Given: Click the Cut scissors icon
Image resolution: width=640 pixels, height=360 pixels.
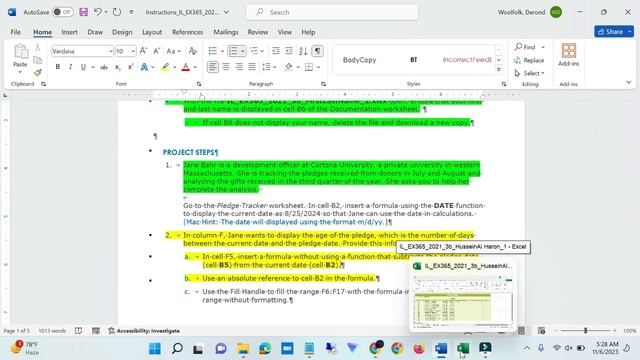Looking at the screenshot, I should pyautogui.click(x=38, y=48).
